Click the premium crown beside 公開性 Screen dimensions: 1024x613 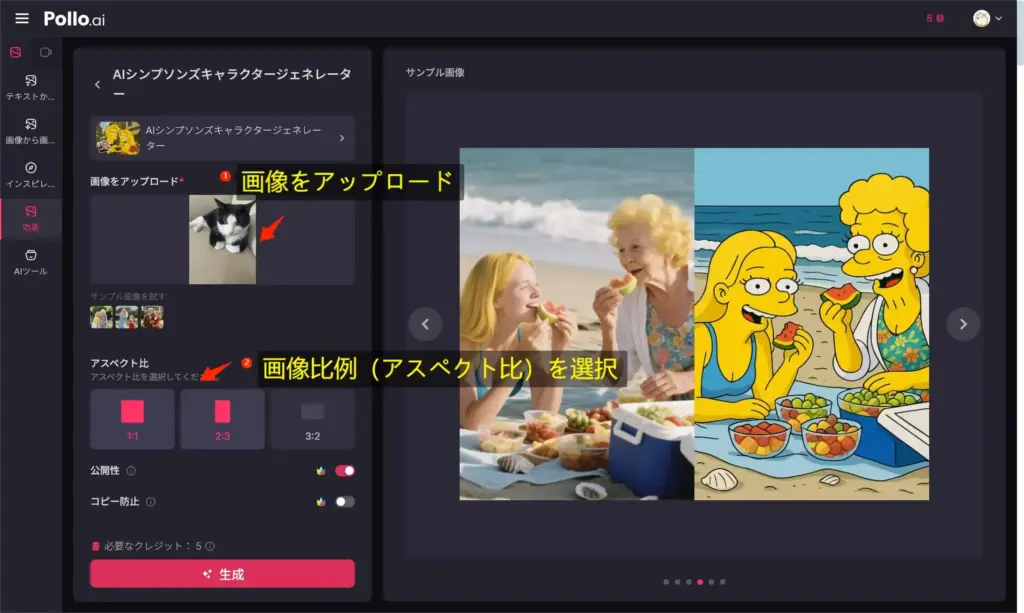click(321, 471)
